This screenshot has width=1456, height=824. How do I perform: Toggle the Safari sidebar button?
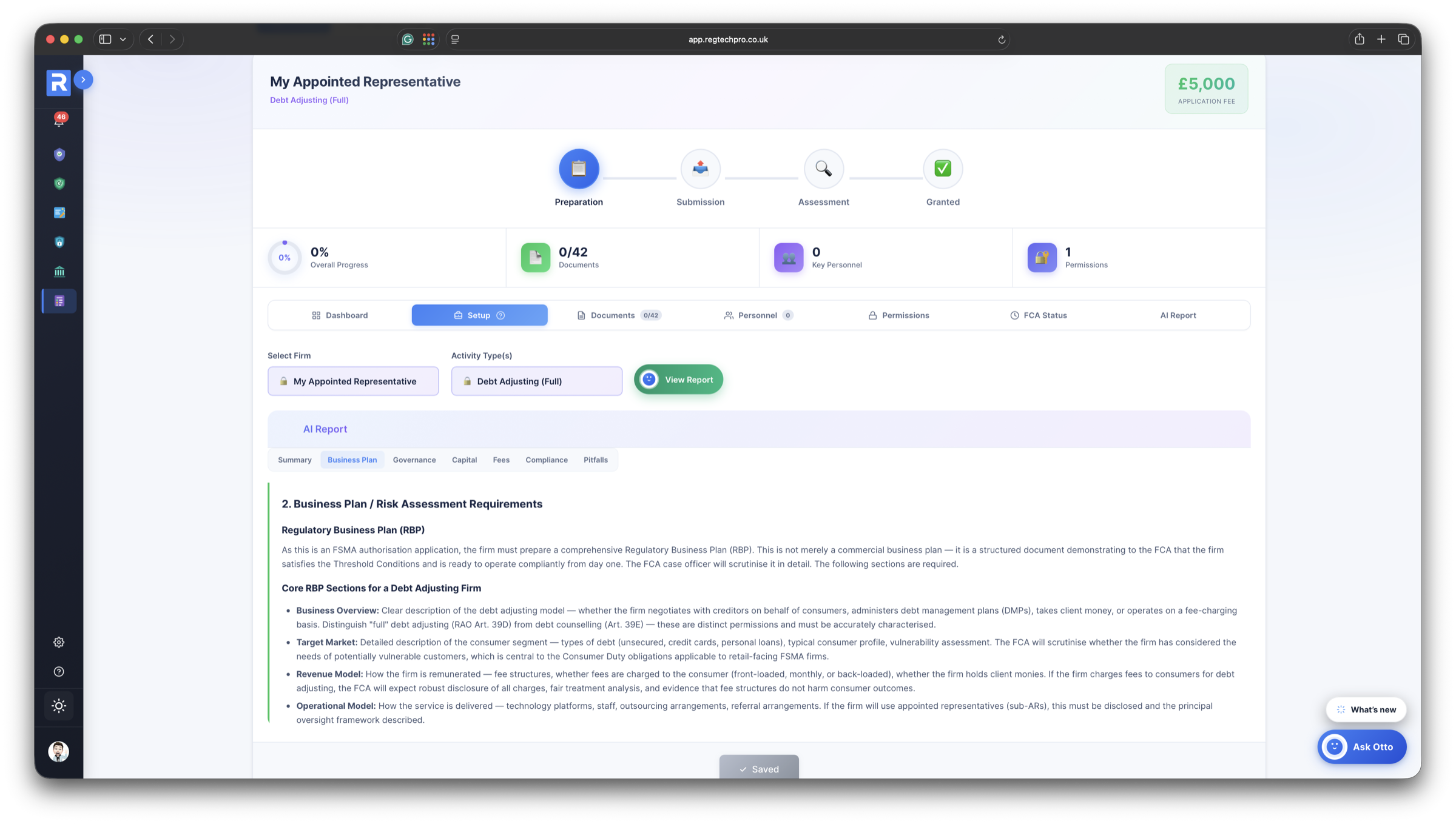coord(105,39)
